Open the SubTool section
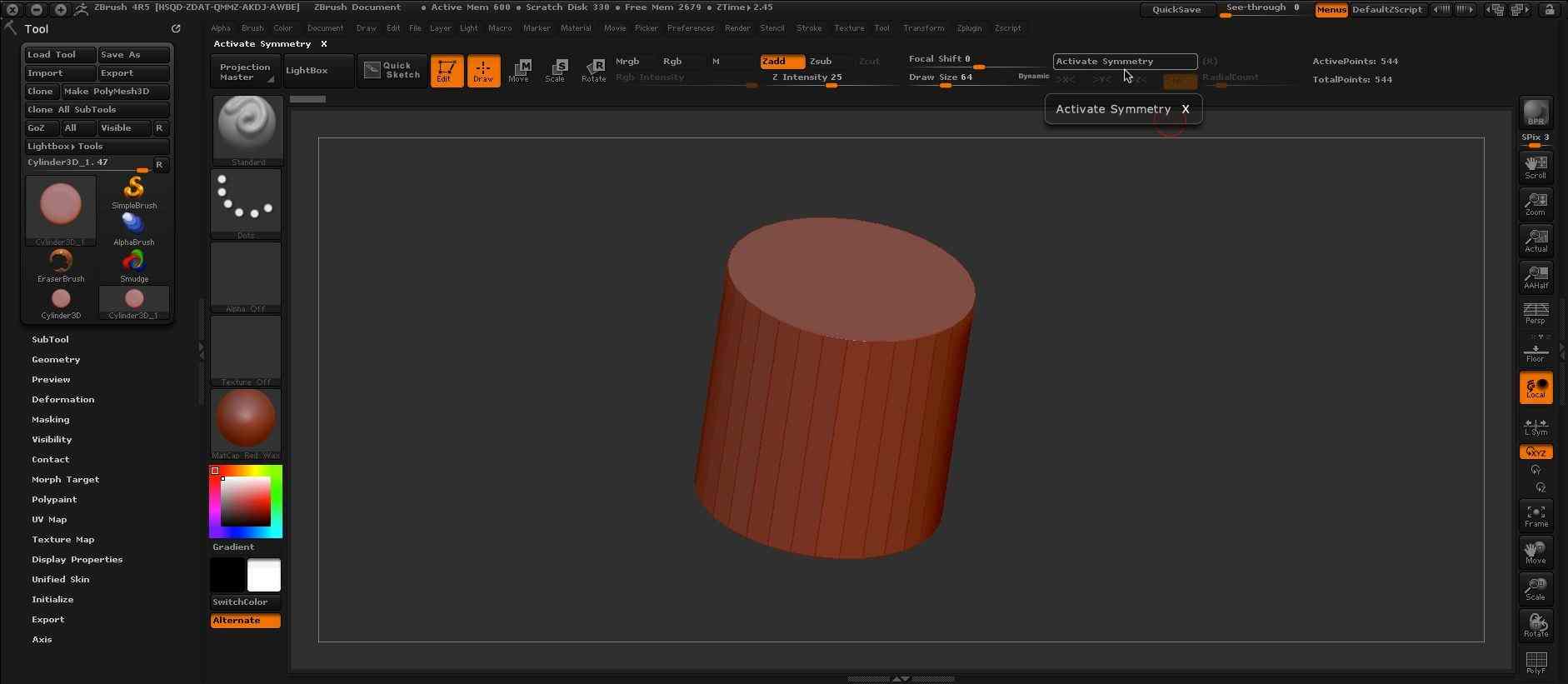 50,340
